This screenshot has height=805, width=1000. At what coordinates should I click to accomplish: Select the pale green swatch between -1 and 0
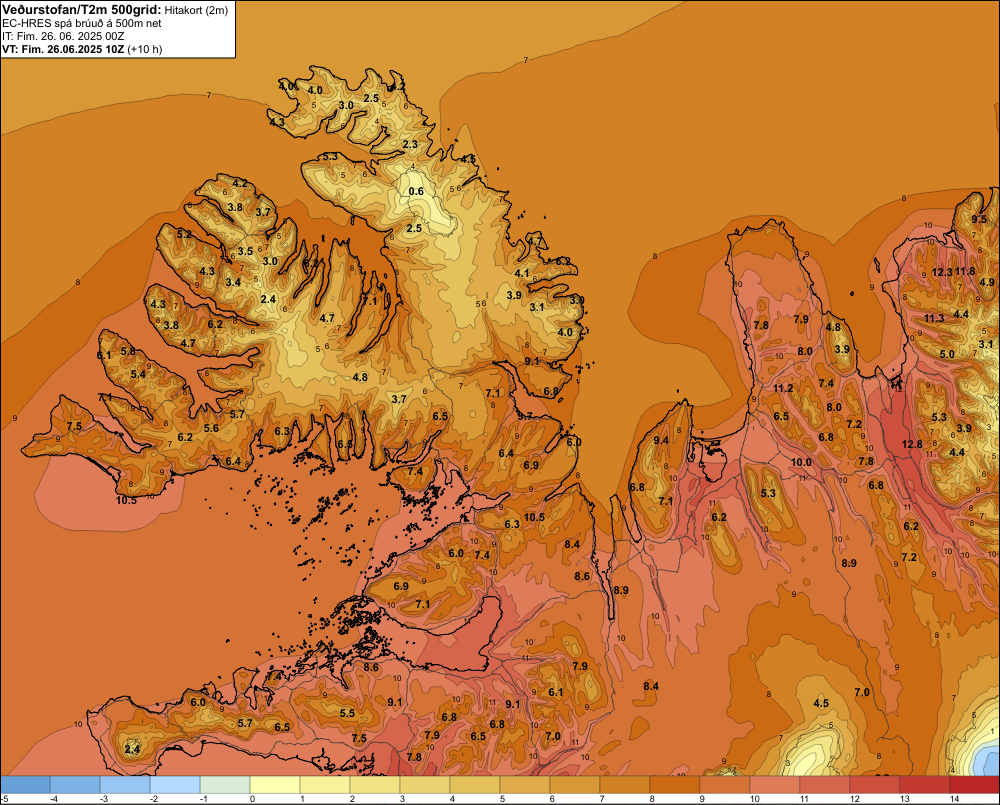click(225, 785)
